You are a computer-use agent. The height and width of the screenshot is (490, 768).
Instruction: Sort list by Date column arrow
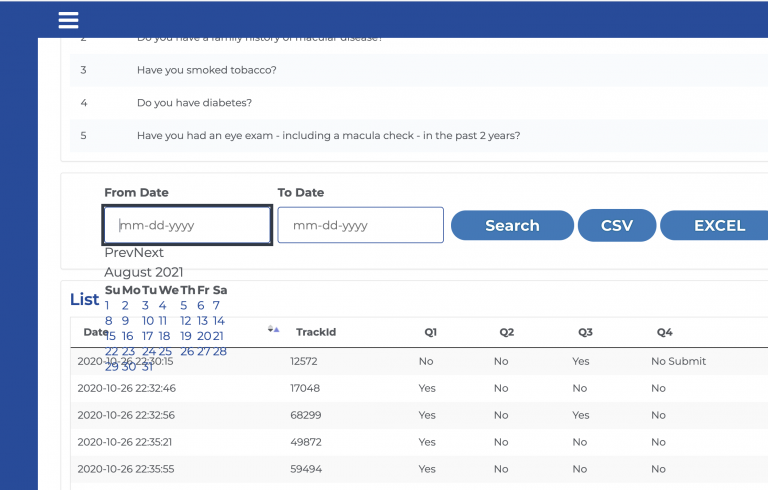click(x=273, y=329)
